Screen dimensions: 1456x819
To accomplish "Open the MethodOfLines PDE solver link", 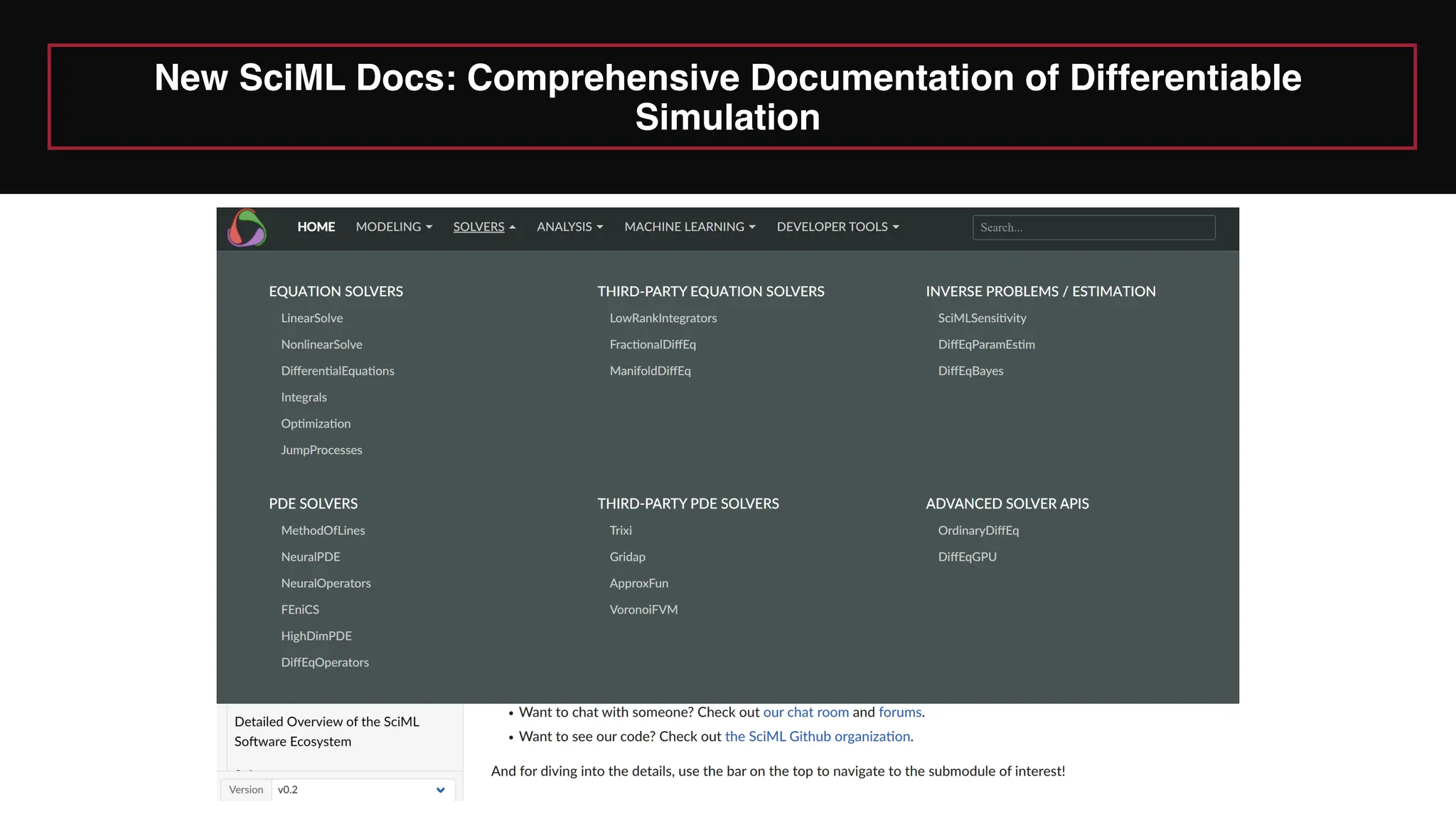I will coord(323,530).
